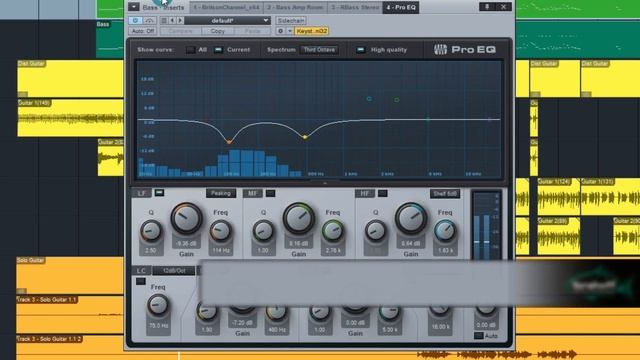Adjust the LF Gain knob

click(x=187, y=218)
